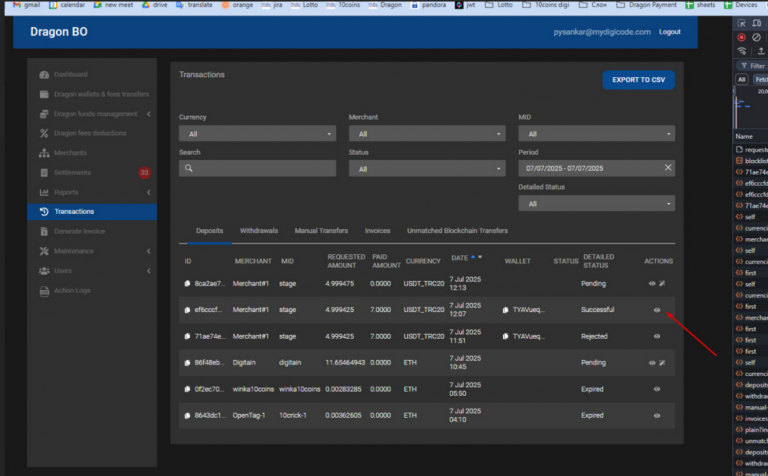Copy ID of transaction 8ca2ae7

[187, 284]
